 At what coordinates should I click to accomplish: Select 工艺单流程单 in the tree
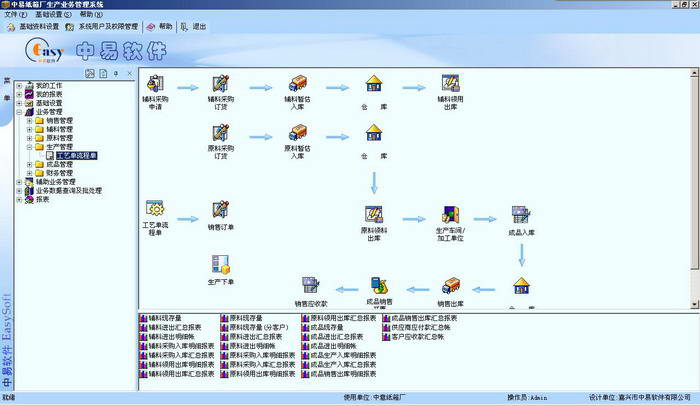[x=76, y=155]
